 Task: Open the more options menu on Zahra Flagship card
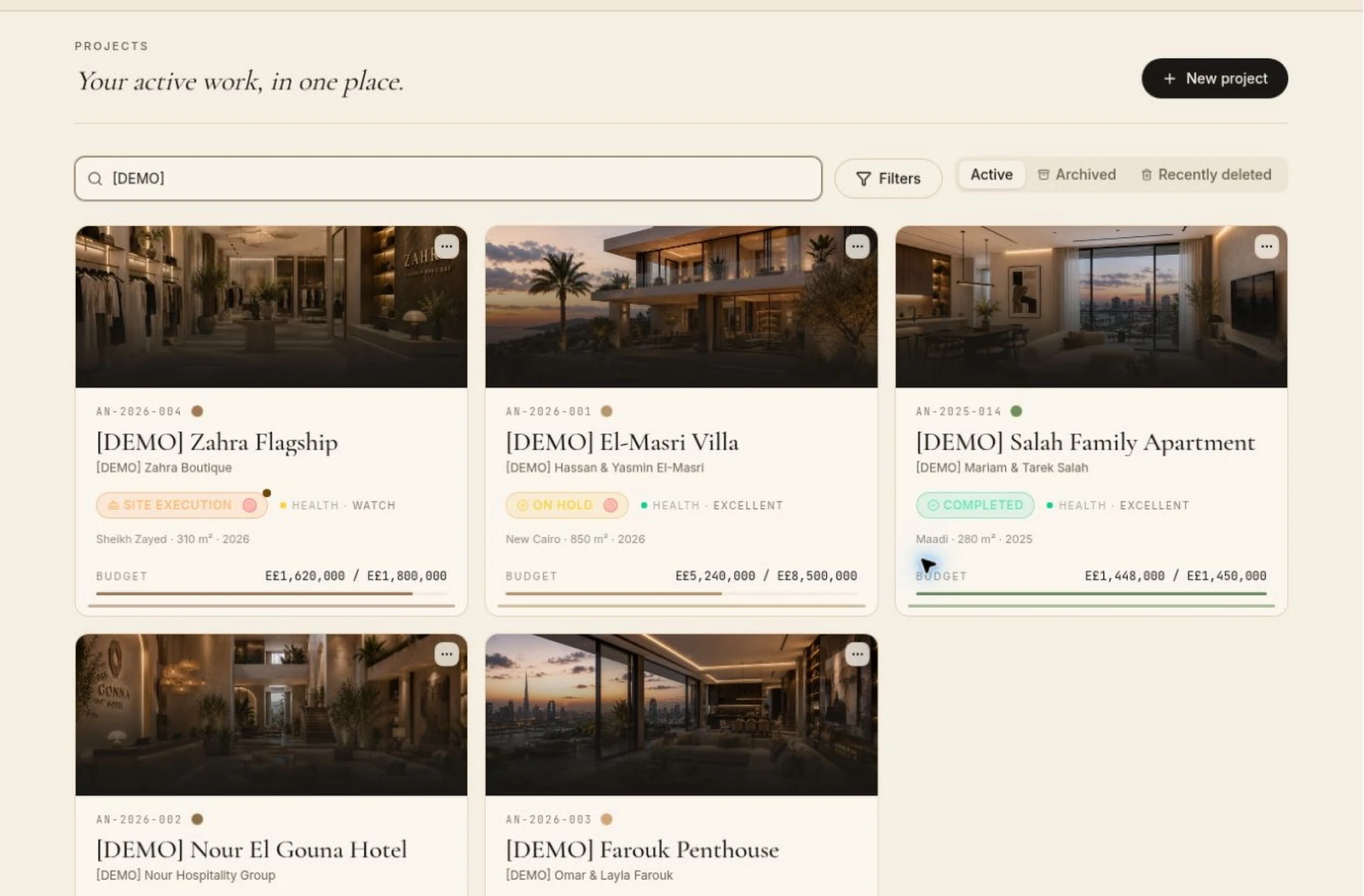[x=447, y=246]
